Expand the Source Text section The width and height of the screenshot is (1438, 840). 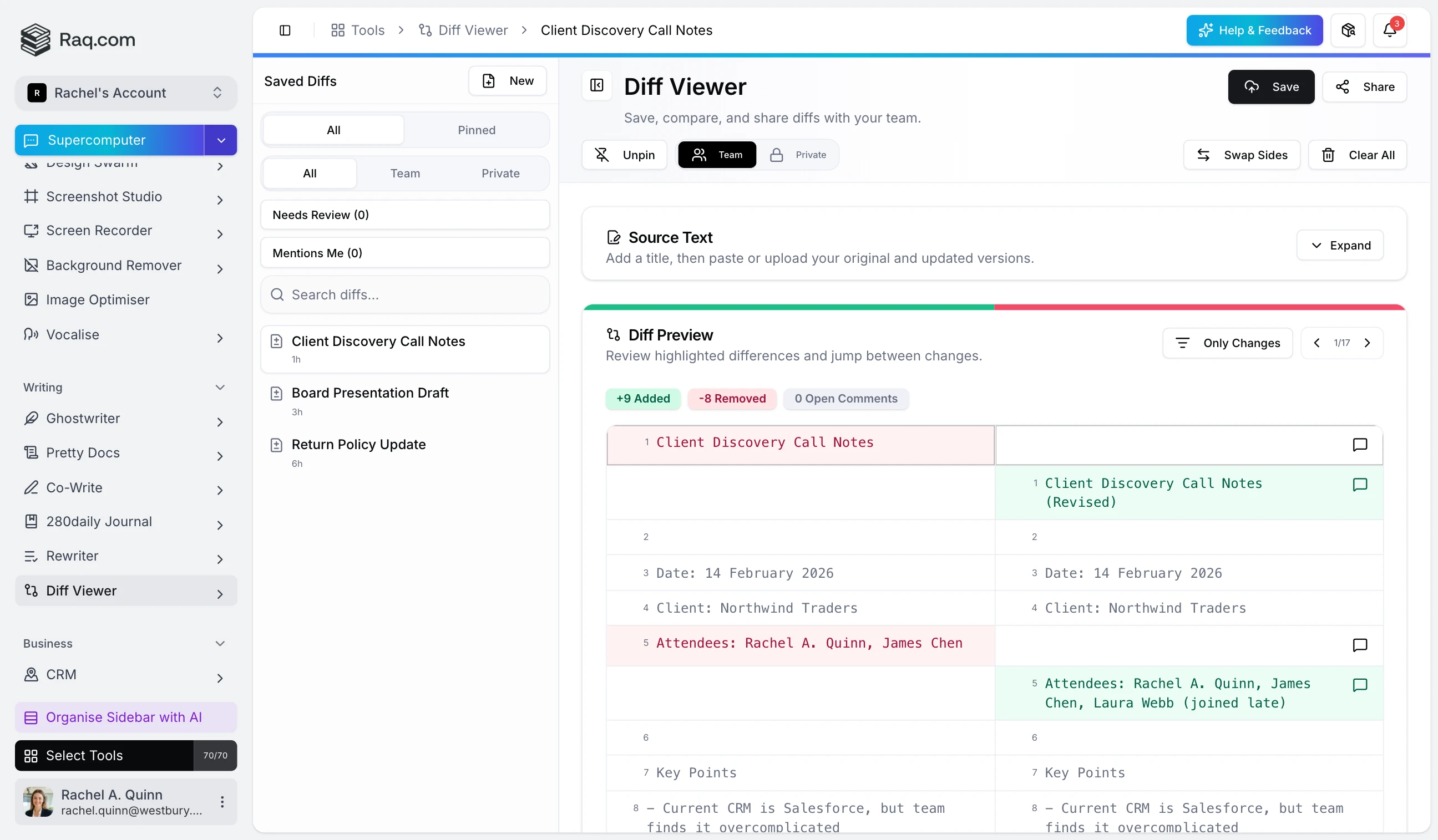point(1339,245)
